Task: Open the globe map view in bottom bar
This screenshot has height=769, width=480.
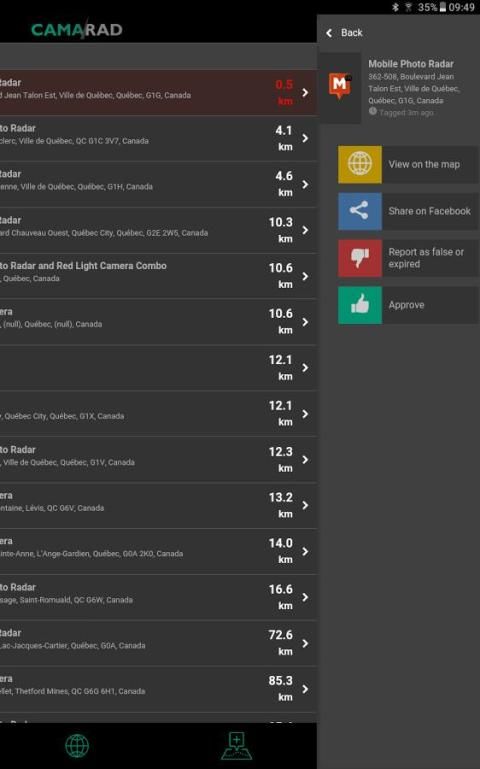Action: (x=77, y=745)
